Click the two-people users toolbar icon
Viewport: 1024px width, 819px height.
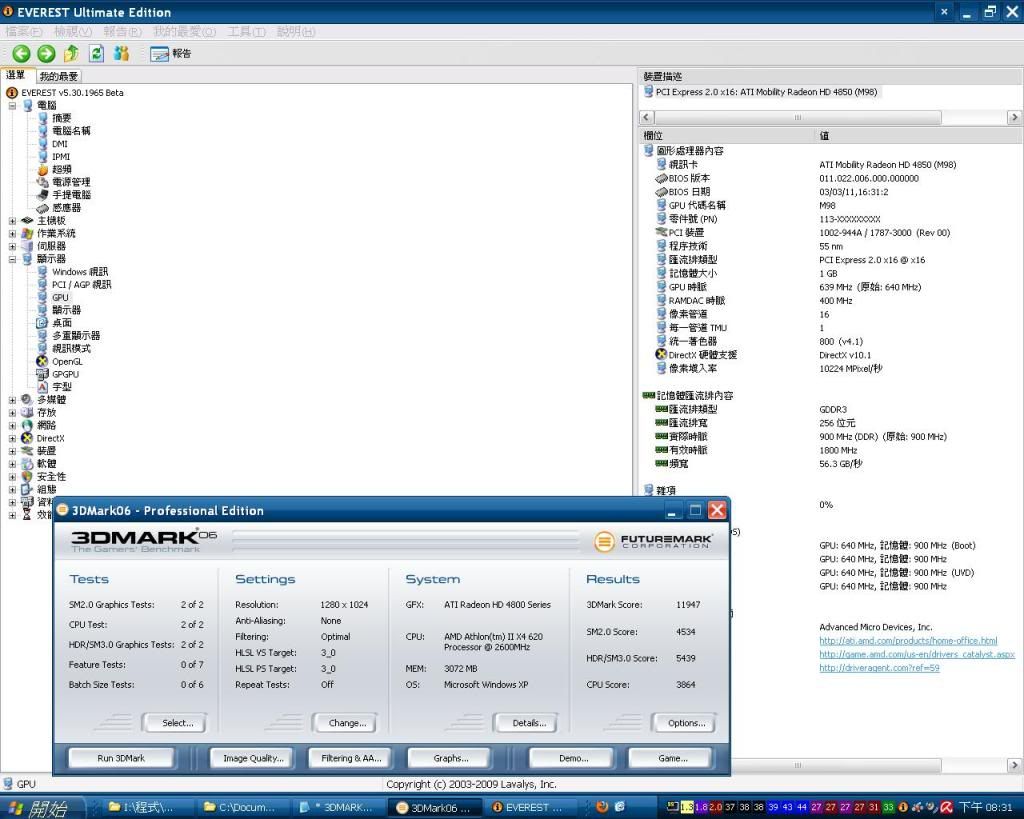(121, 54)
